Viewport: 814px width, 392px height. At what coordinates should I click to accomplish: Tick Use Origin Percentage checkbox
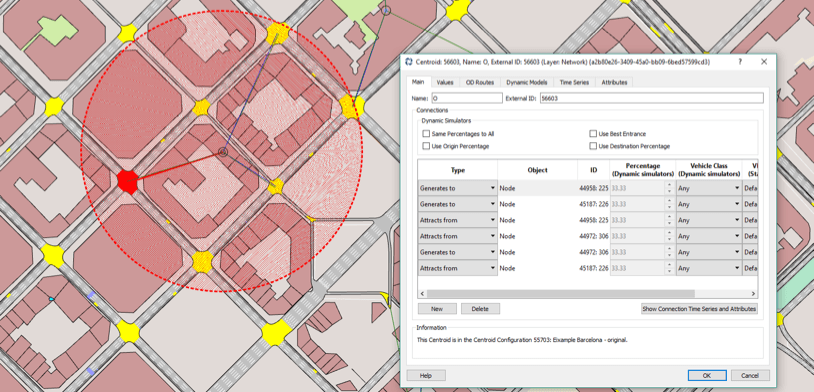(x=426, y=146)
